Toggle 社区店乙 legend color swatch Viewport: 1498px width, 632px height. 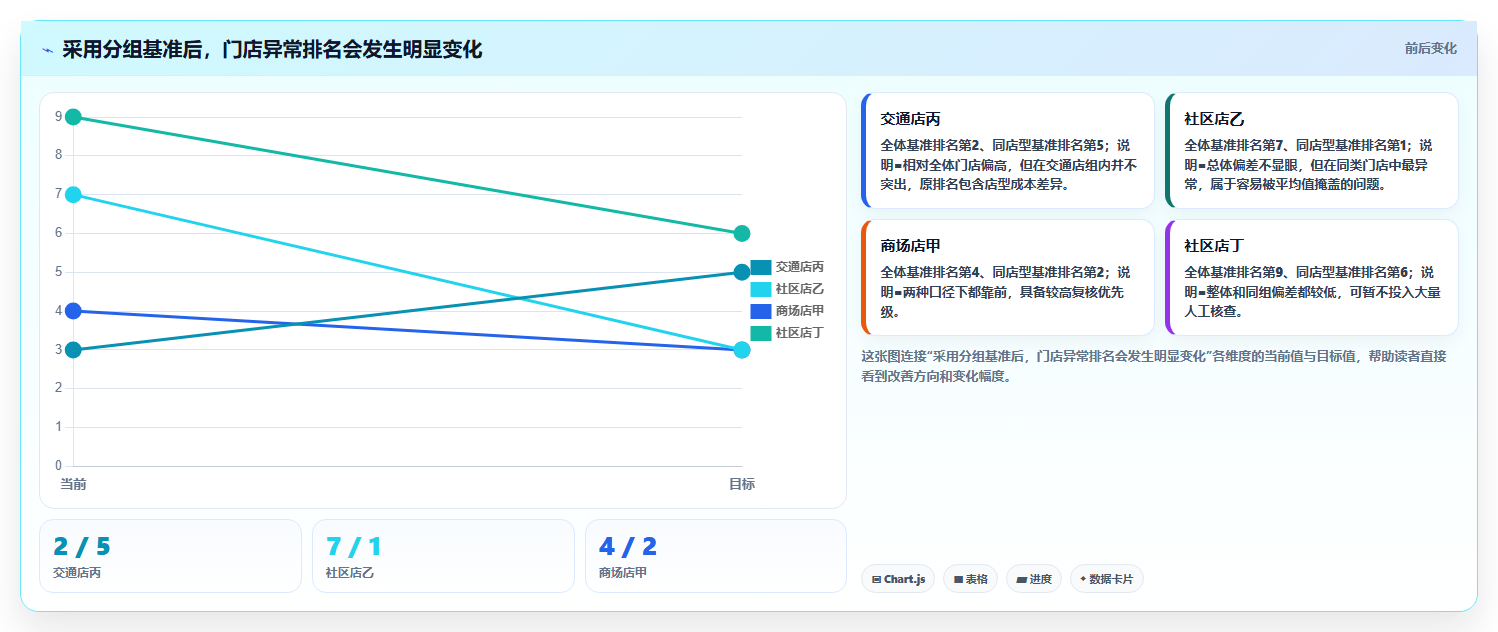[x=760, y=289]
